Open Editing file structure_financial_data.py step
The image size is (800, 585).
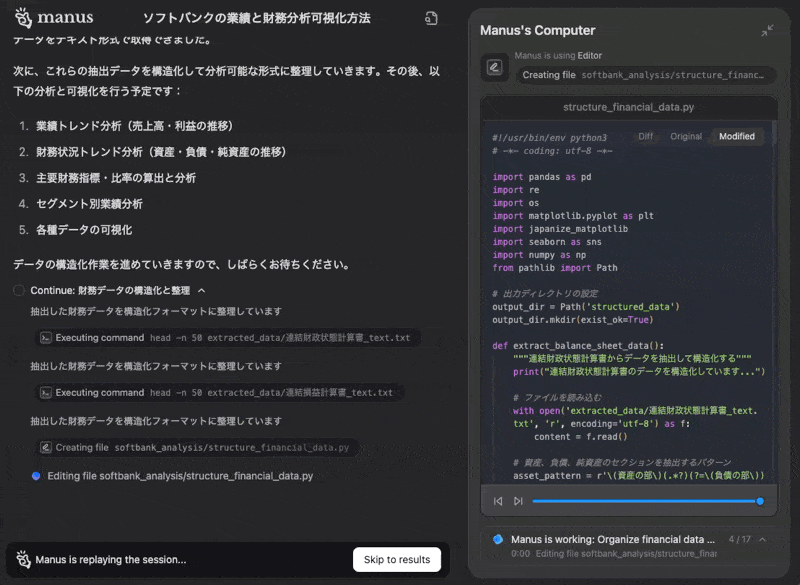click(180, 476)
